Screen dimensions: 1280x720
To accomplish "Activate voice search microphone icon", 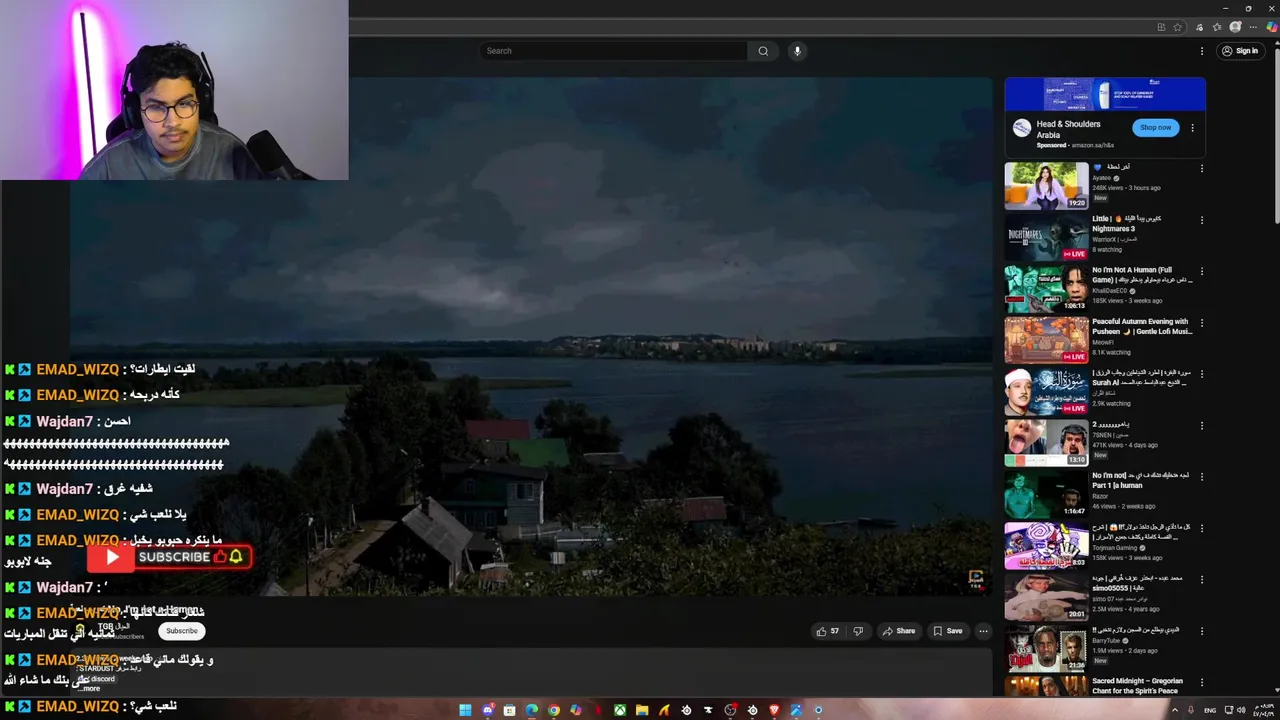I will click(797, 51).
